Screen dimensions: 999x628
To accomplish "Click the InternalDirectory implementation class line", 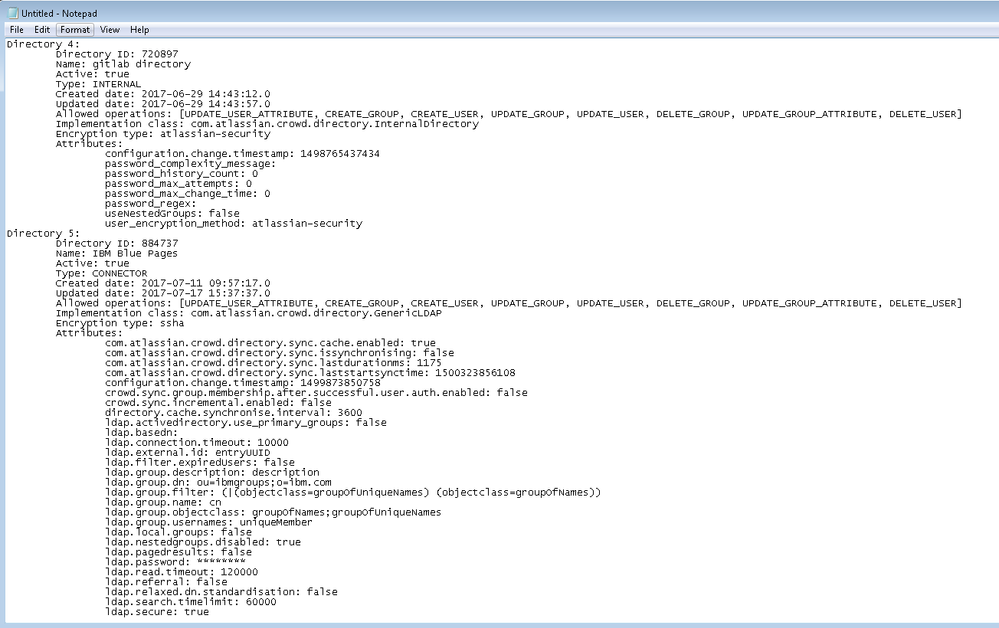I will (267, 124).
